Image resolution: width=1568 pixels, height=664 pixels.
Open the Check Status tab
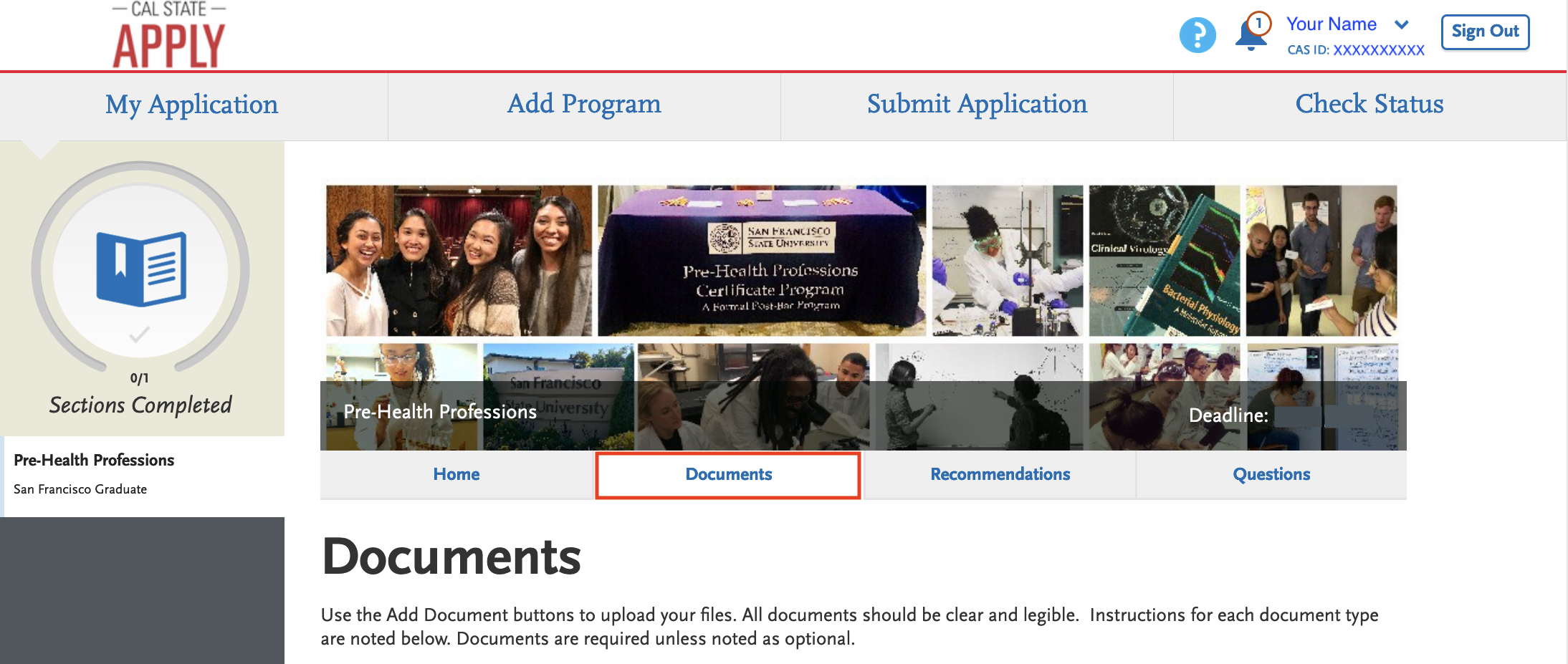tap(1369, 105)
